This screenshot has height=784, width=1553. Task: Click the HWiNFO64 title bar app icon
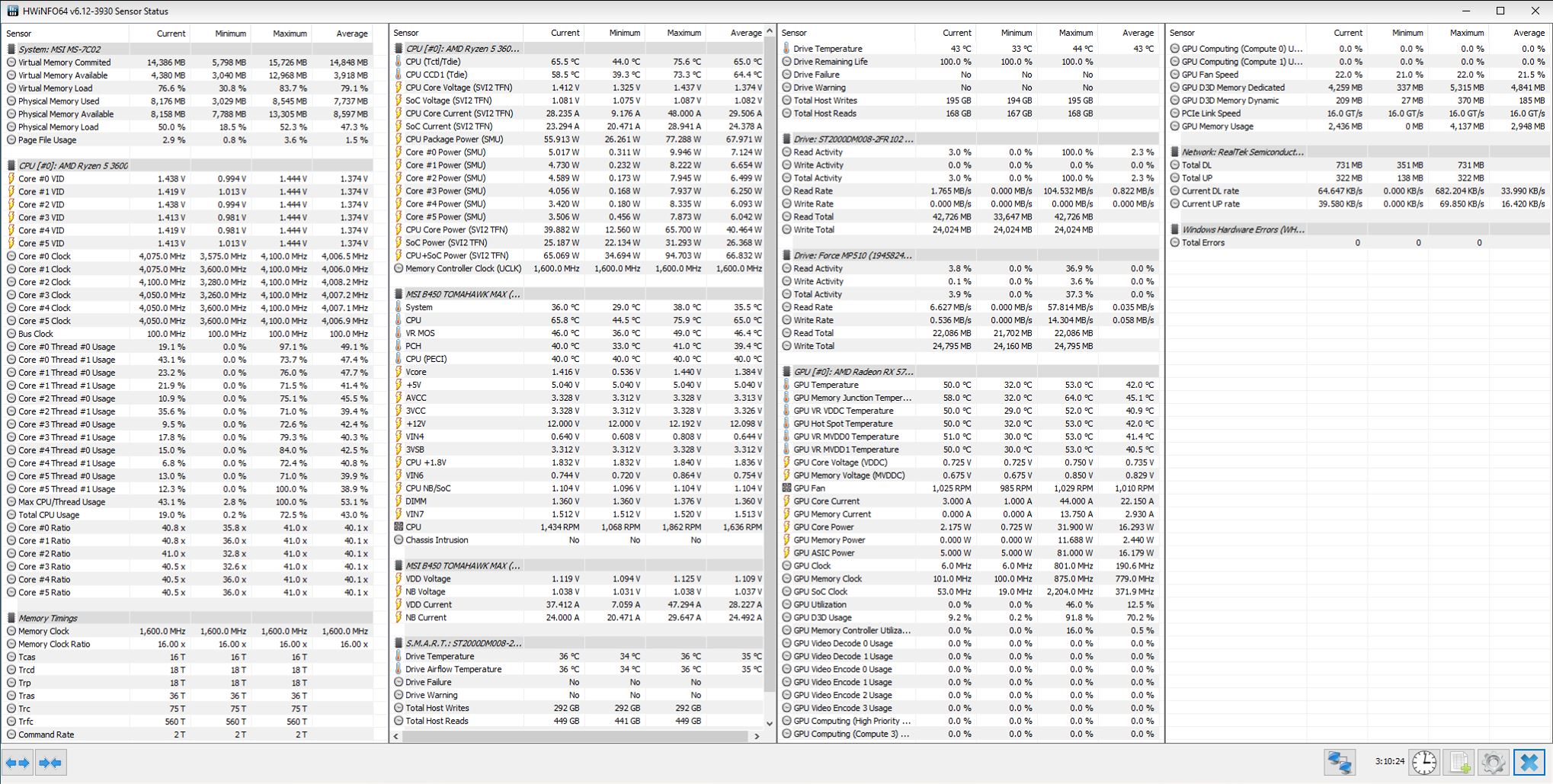click(x=12, y=11)
